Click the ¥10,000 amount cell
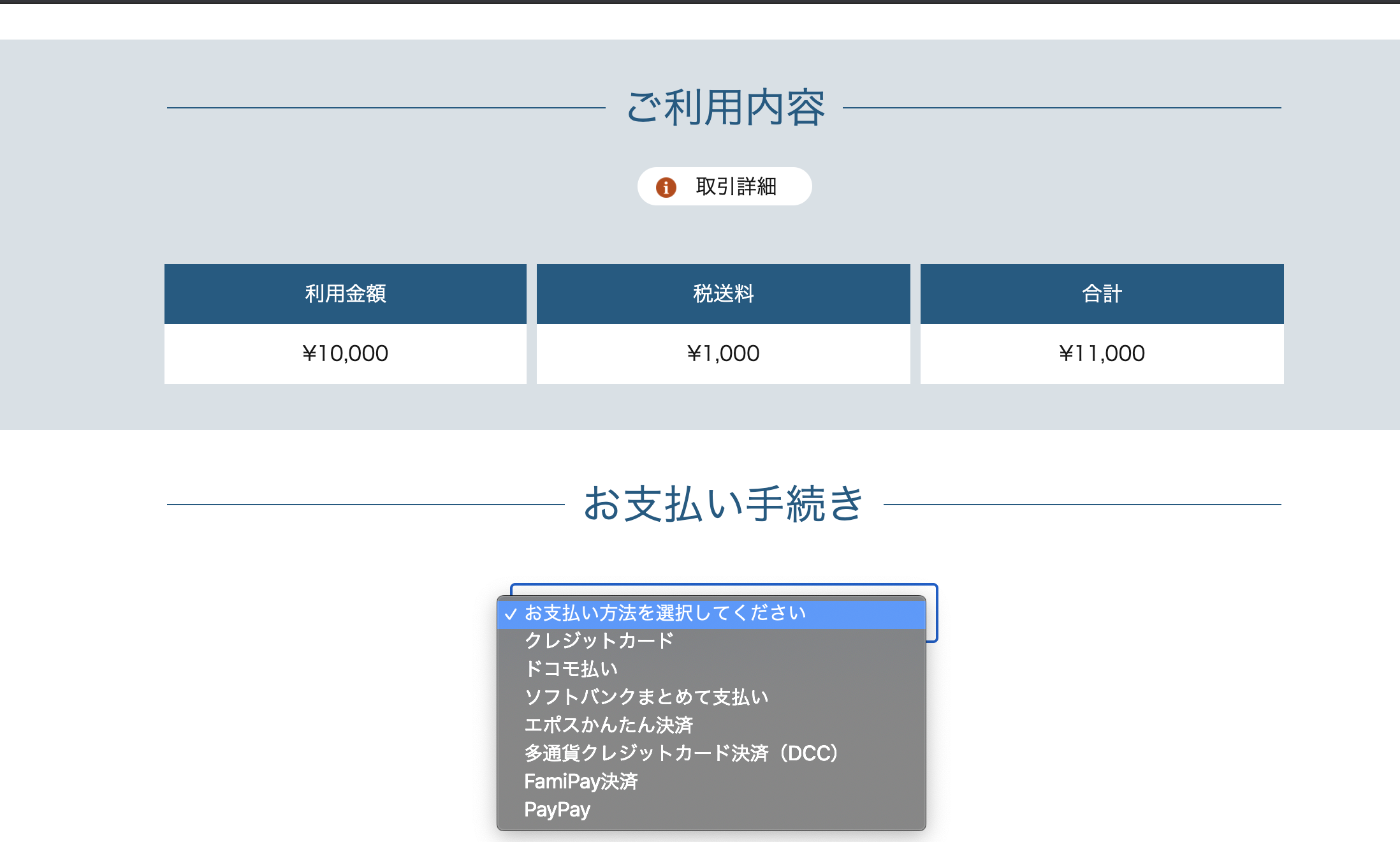This screenshot has height=842, width=1400. 345,353
